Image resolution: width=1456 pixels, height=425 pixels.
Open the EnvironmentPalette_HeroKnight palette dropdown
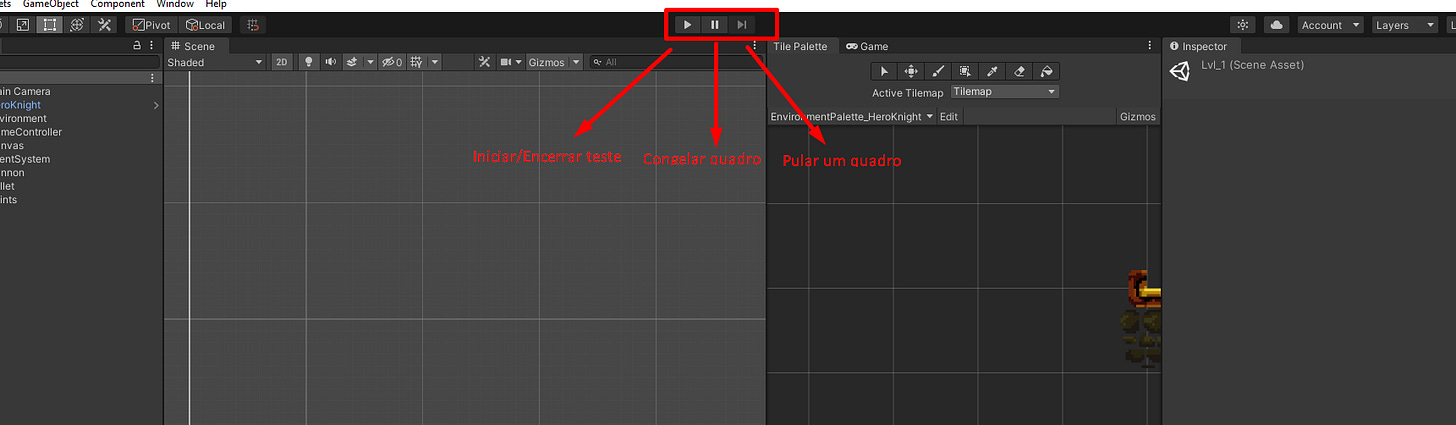tap(851, 117)
